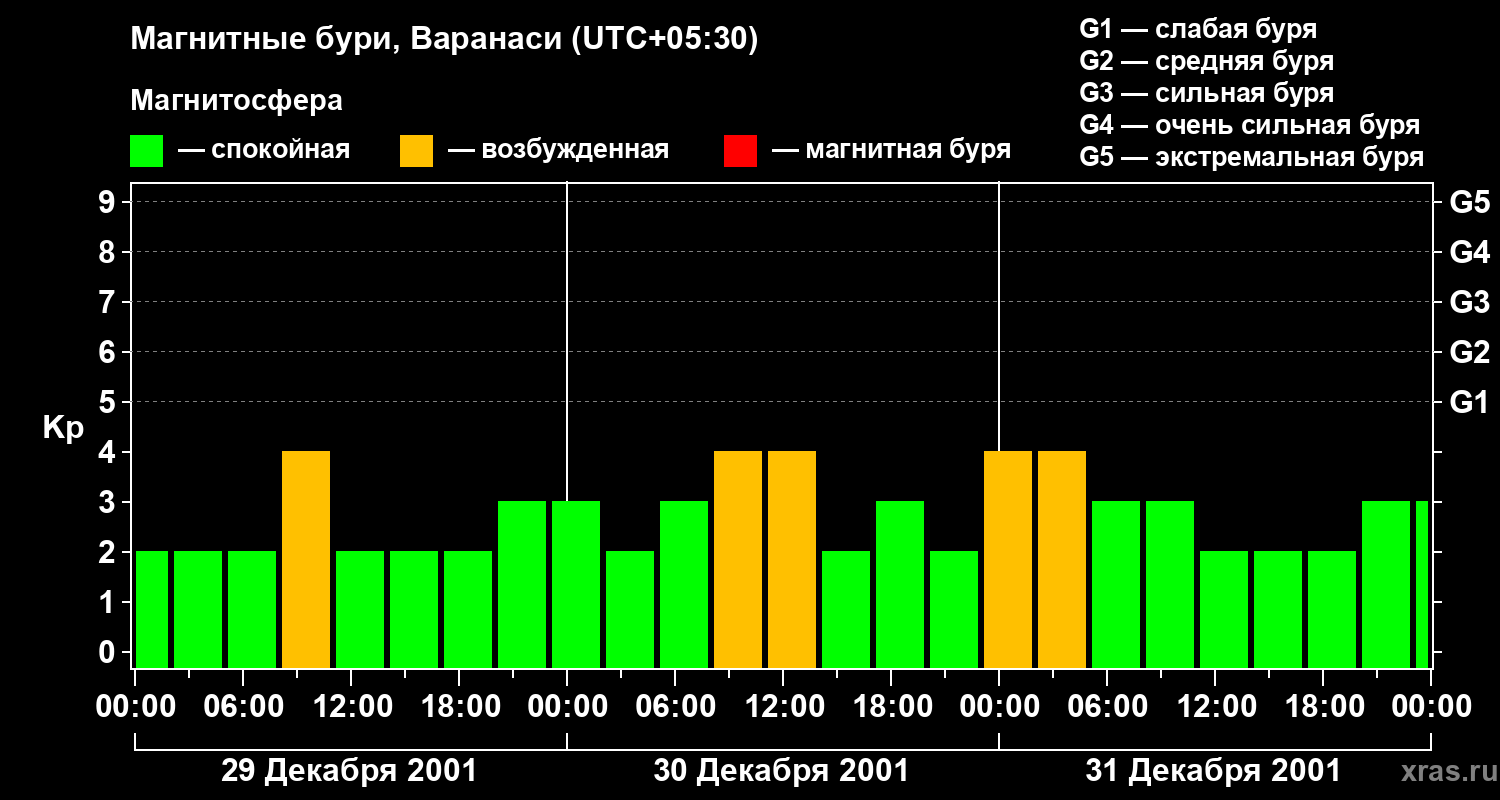Click the 'G4' label on the right axis
Viewport: 1500px width, 800px height.
1469,252
